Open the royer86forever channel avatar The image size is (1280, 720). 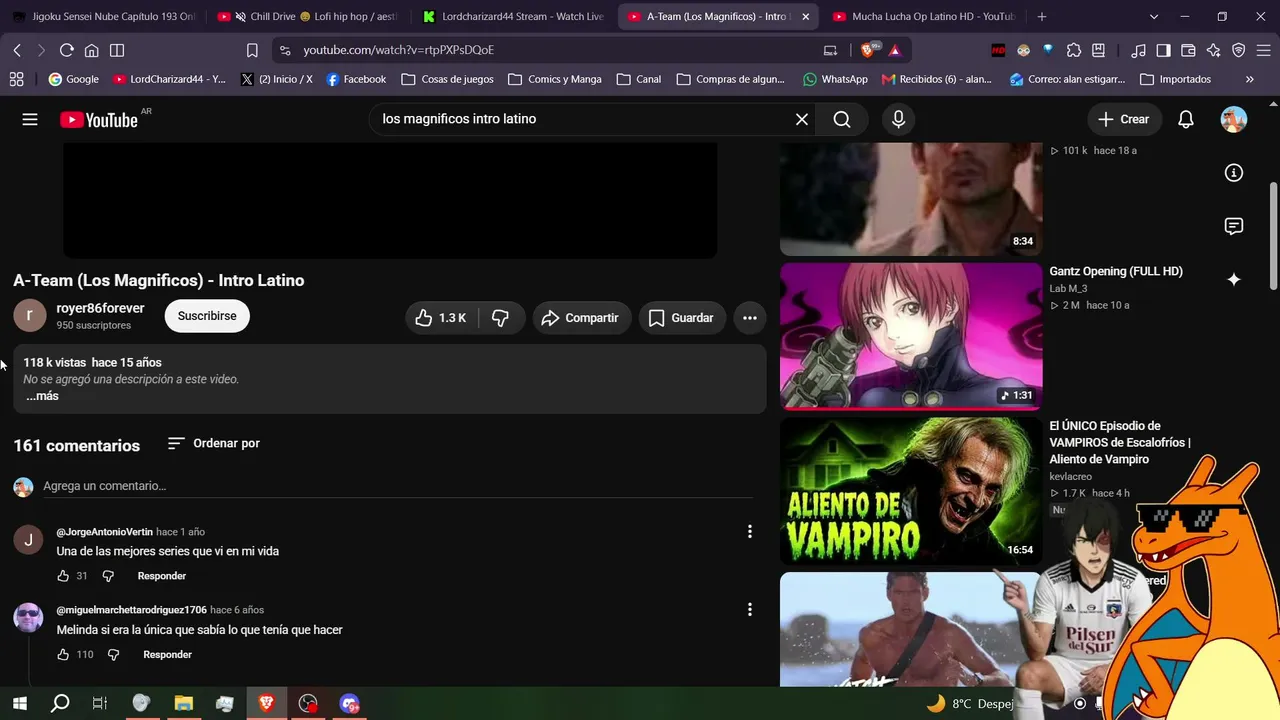pos(30,316)
